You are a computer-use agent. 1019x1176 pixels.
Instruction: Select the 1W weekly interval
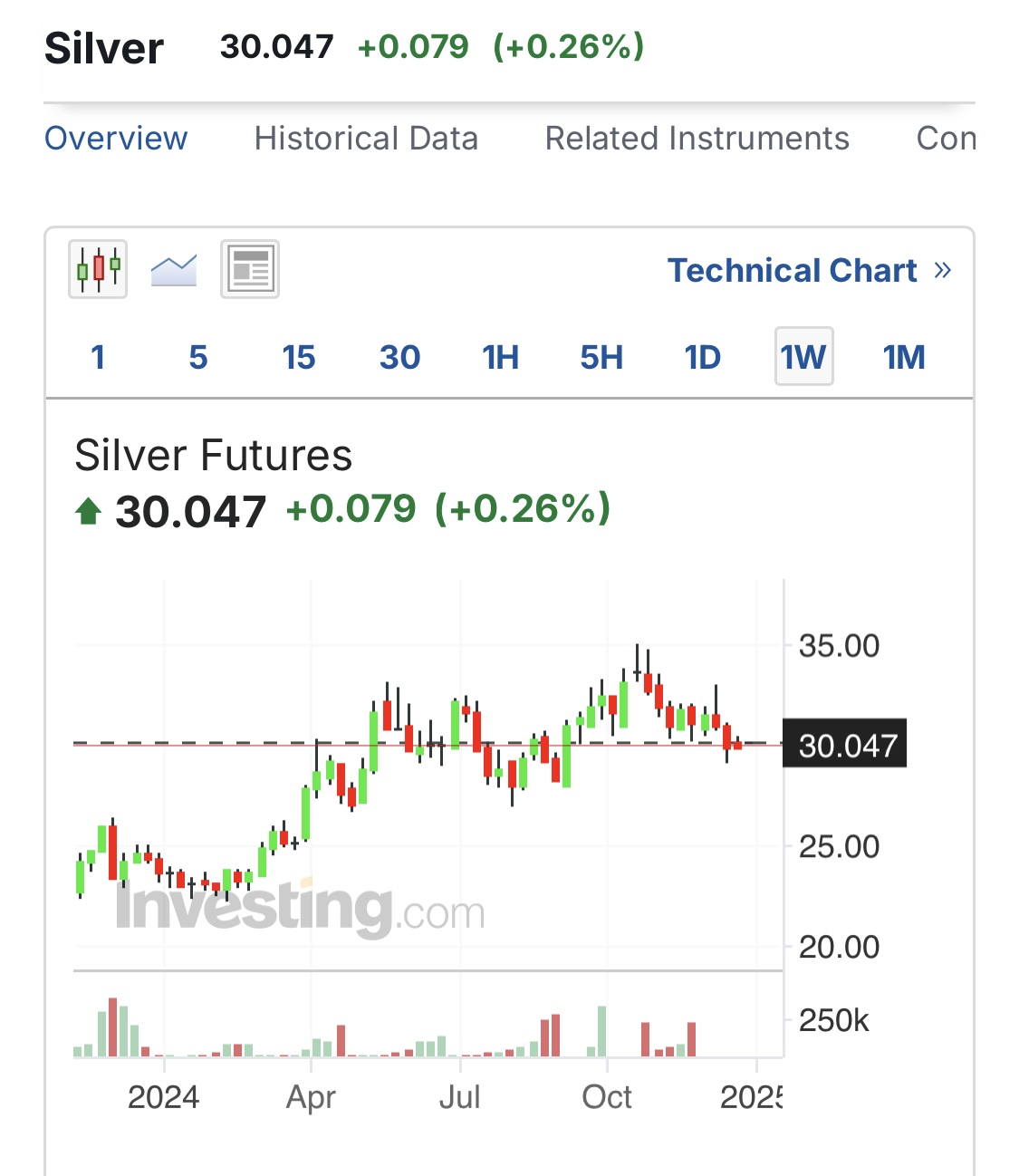point(803,357)
